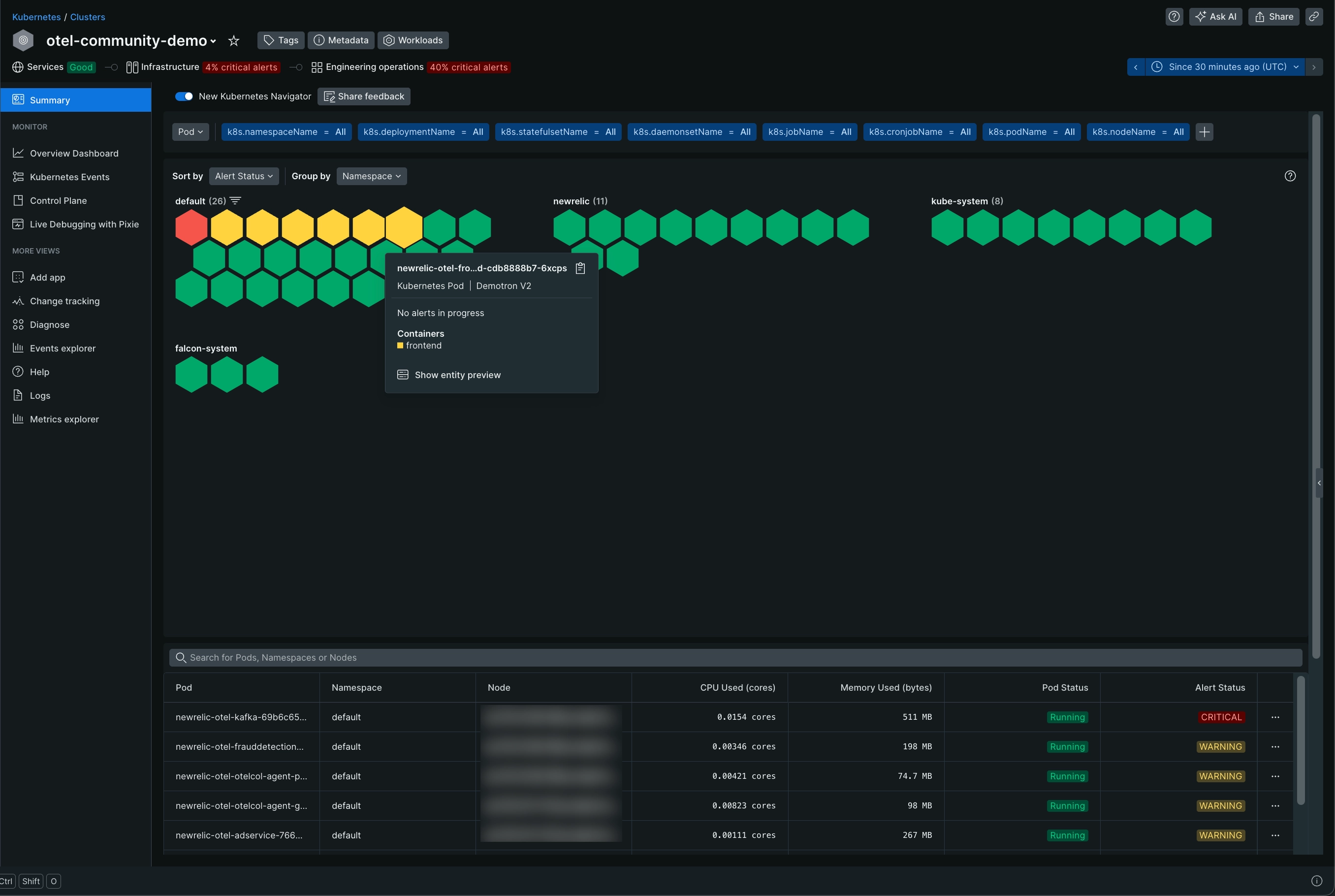
Task: Click Show entity preview in the popup
Action: (457, 375)
